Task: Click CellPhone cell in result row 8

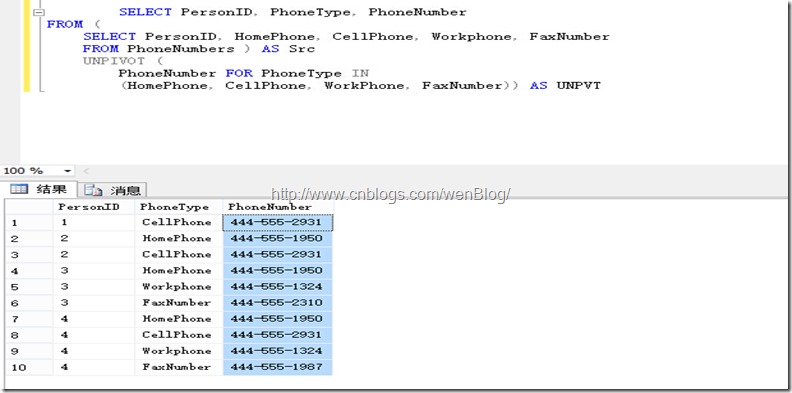Action: pos(178,335)
